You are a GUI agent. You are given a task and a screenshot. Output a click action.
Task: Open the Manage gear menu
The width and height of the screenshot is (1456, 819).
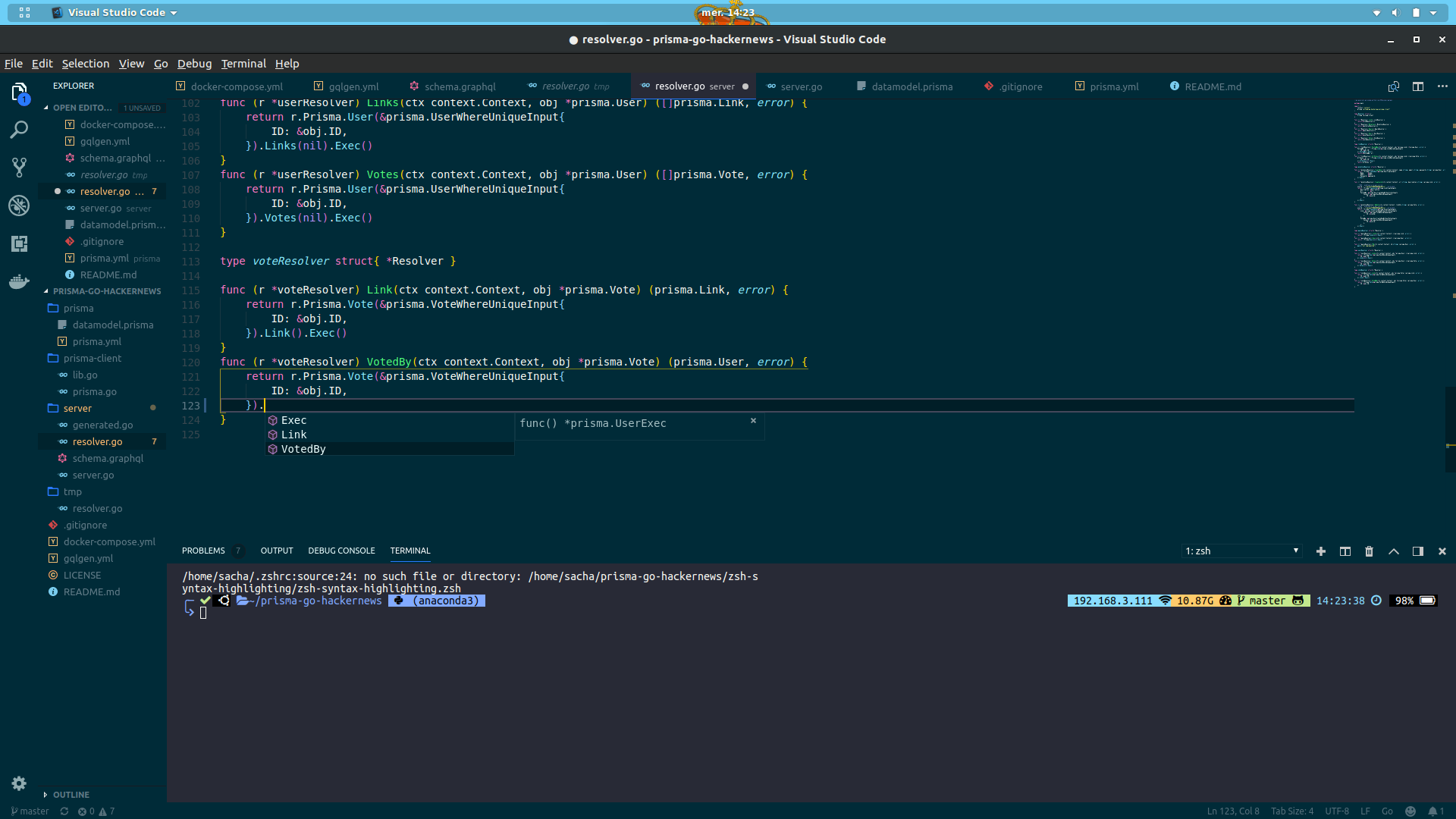(x=20, y=783)
